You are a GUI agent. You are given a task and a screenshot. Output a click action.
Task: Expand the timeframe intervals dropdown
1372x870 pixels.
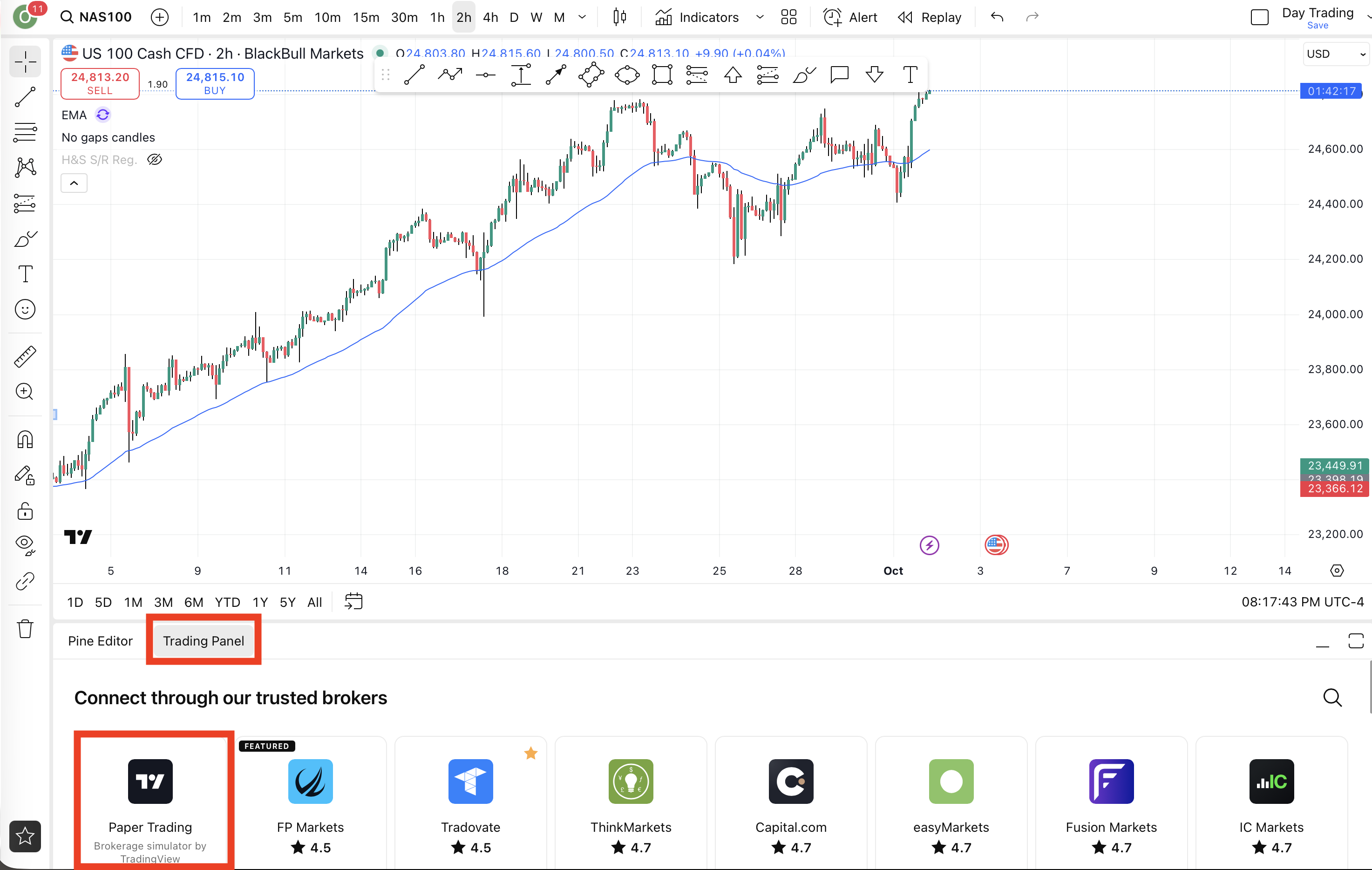[x=582, y=17]
